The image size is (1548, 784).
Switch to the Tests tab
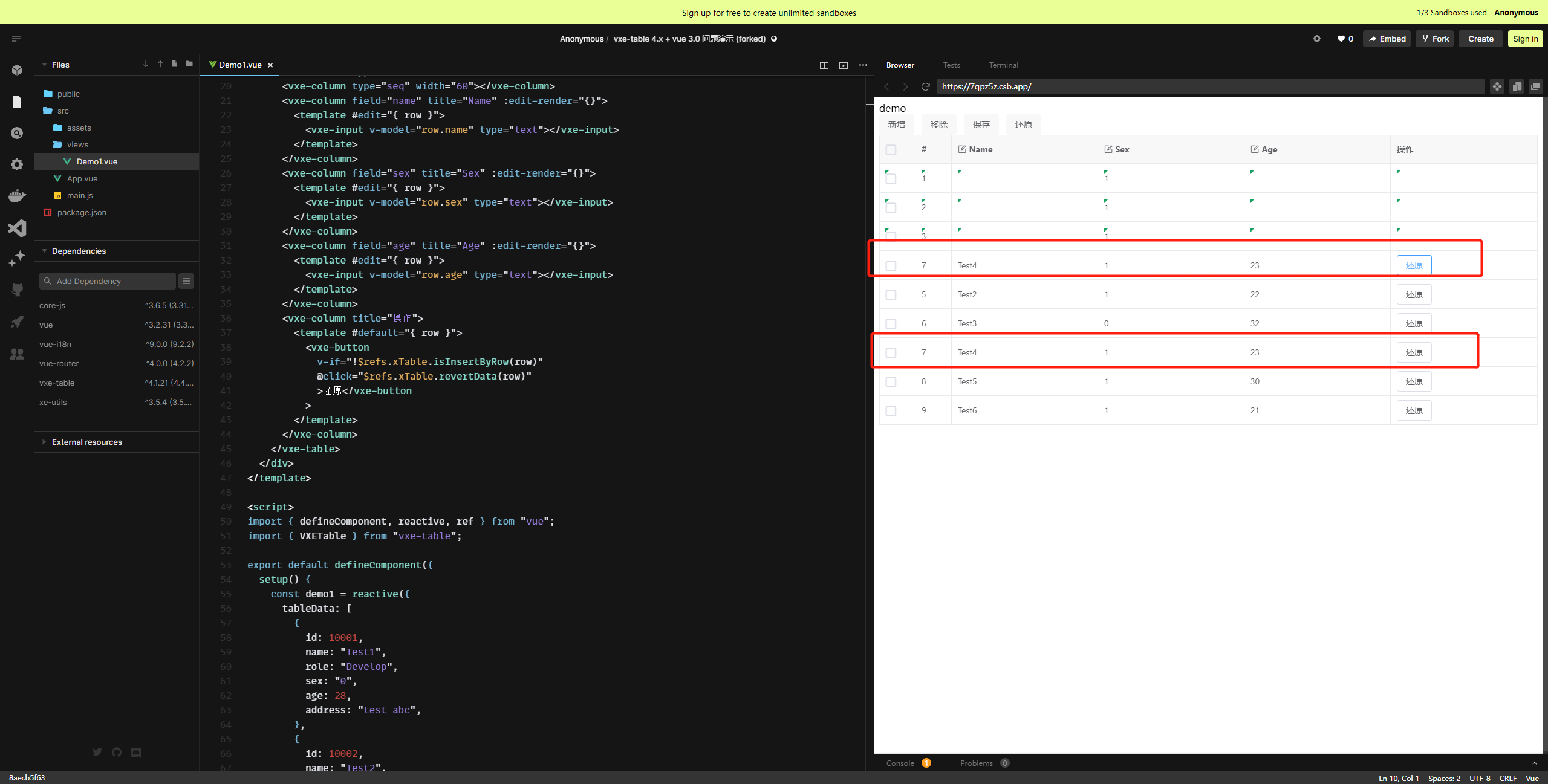(x=951, y=65)
